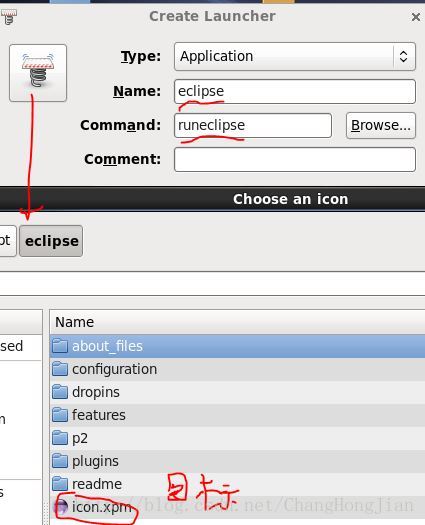Click the Command field containing runeclipse
This screenshot has height=525, width=425.
point(253,126)
